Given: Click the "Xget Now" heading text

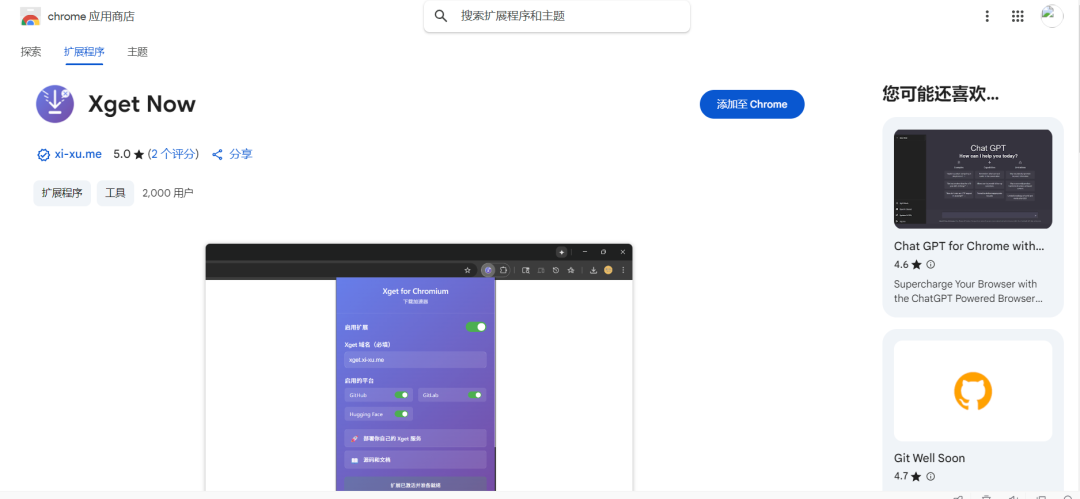Looking at the screenshot, I should (142, 104).
